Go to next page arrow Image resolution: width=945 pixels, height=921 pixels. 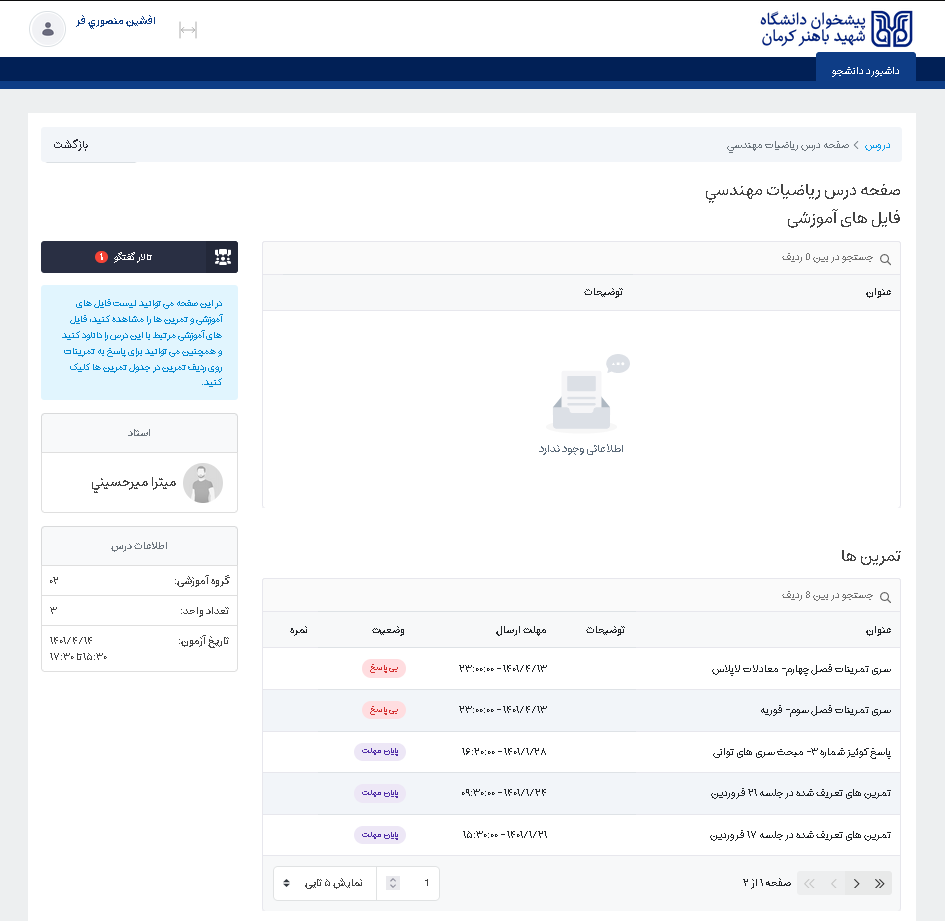(856, 884)
